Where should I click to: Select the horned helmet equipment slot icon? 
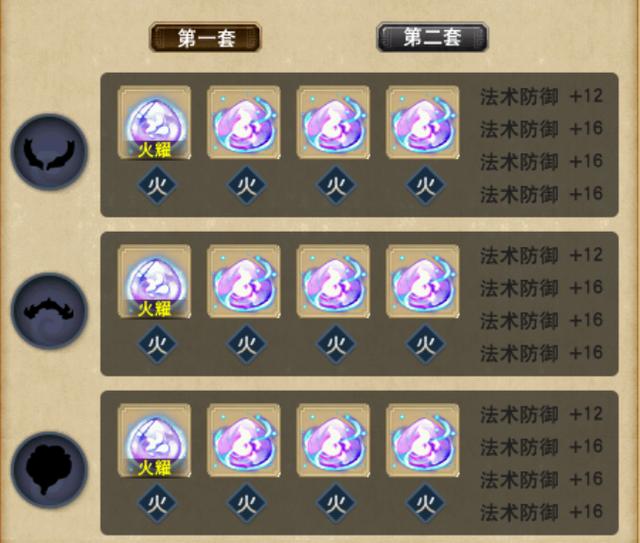pos(49,152)
